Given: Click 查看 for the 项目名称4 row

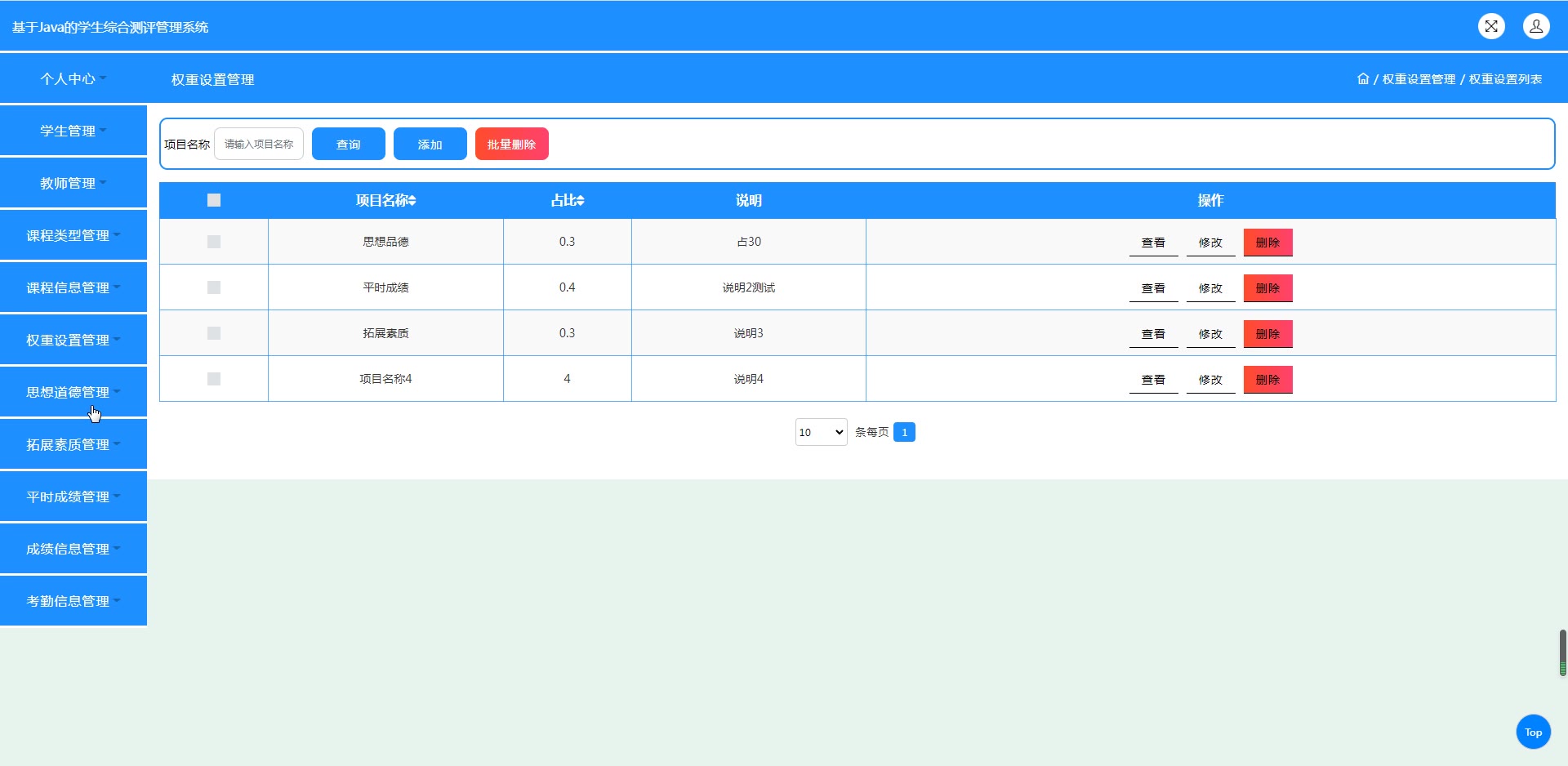Looking at the screenshot, I should [x=1153, y=380].
